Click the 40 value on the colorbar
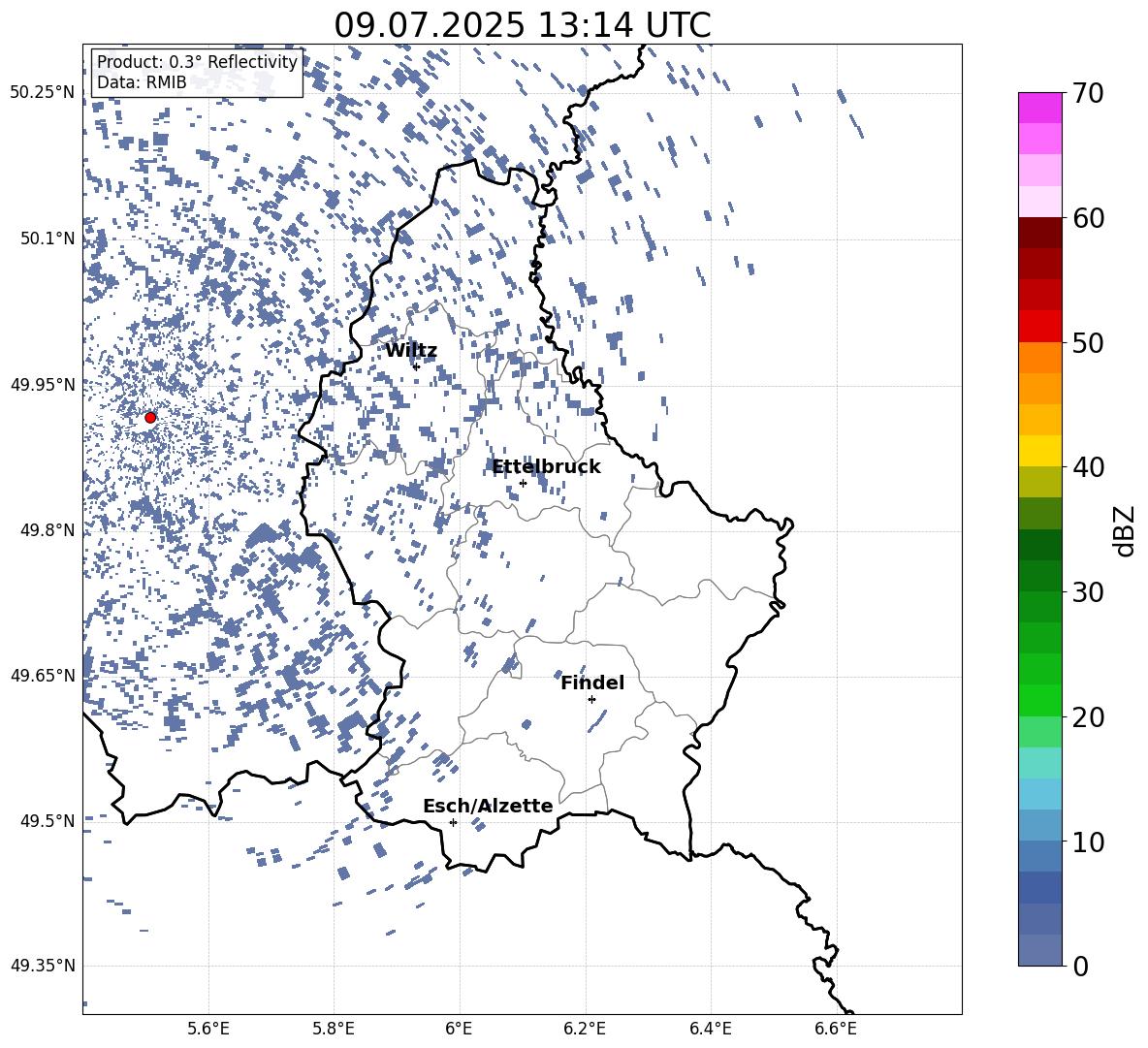 (x=1088, y=467)
